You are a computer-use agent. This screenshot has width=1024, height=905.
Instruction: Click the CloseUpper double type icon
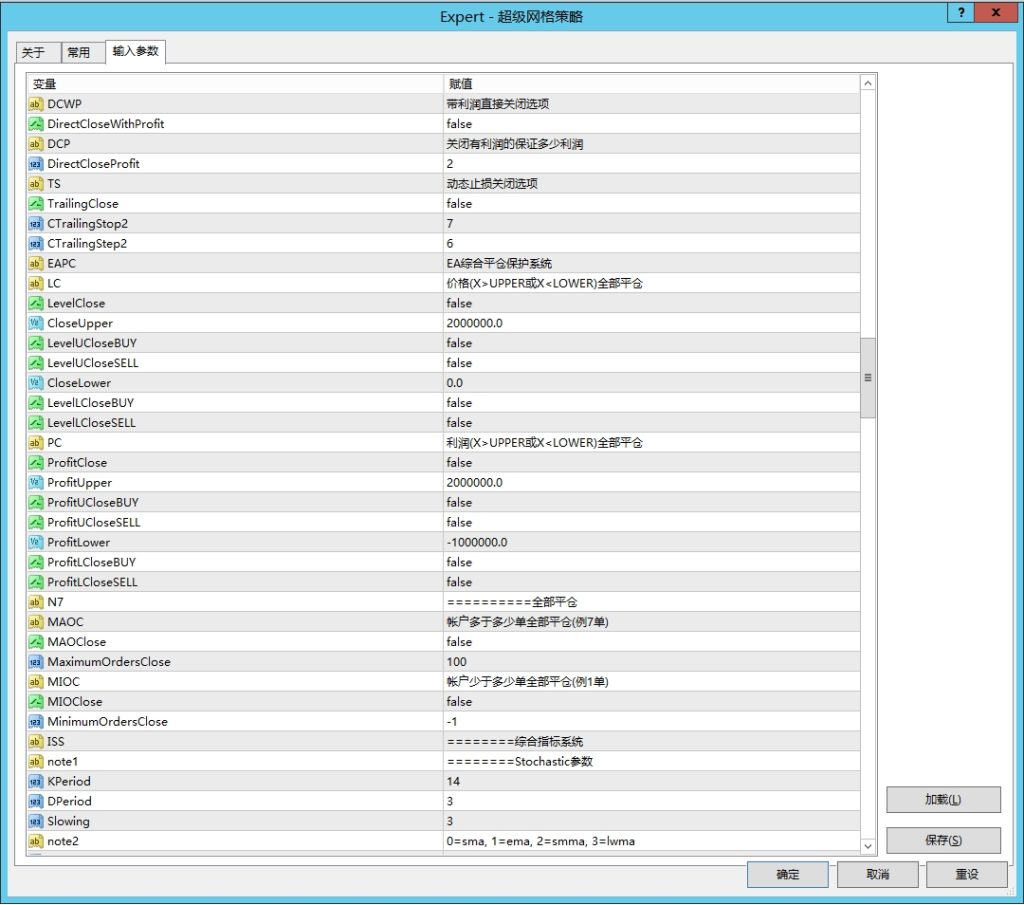36,323
